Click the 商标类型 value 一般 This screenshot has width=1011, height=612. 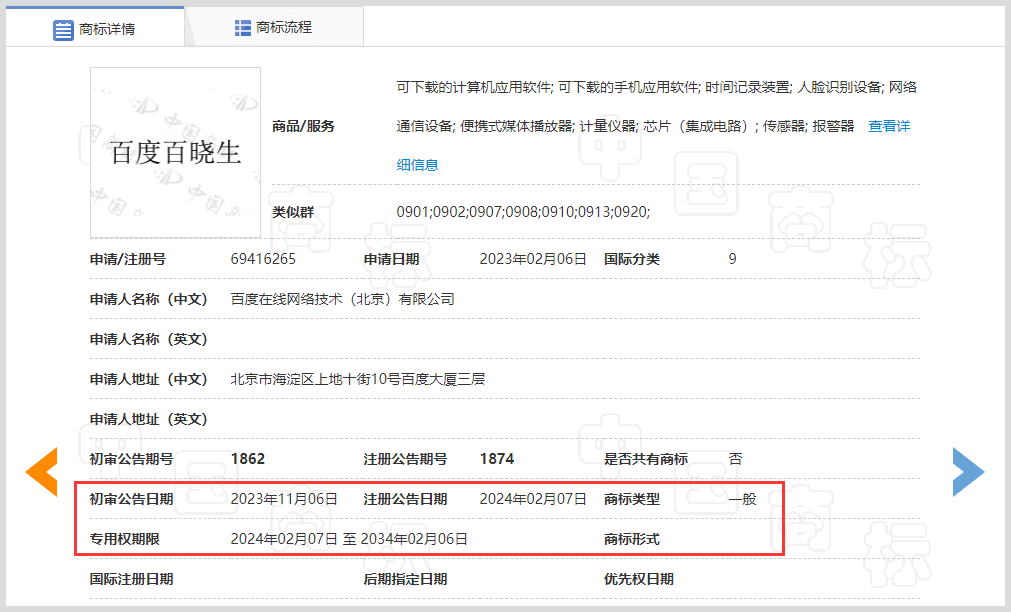(742, 499)
